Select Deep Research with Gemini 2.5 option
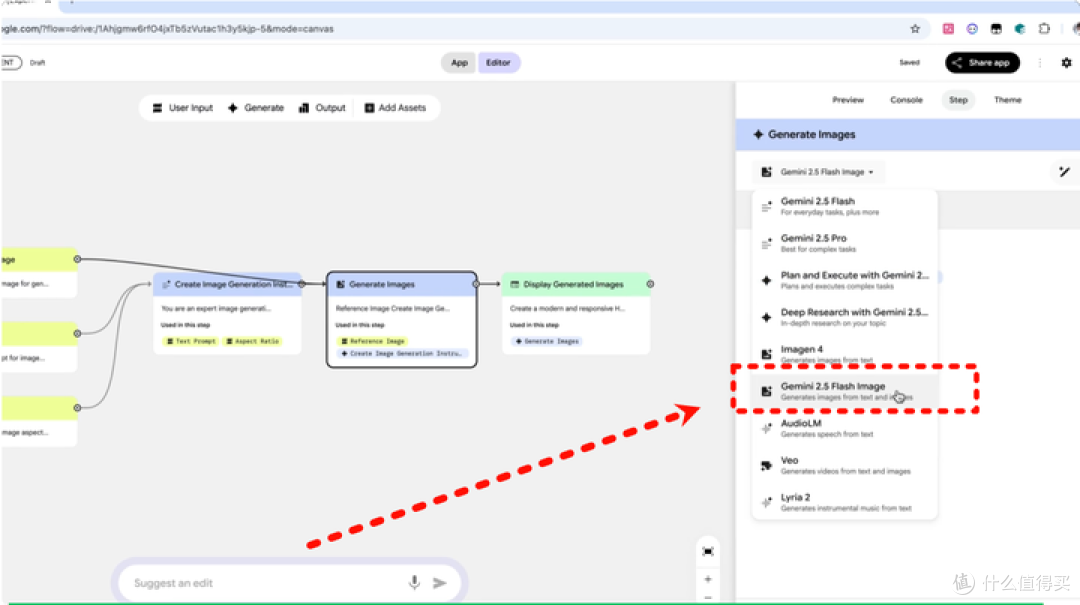 coord(844,317)
